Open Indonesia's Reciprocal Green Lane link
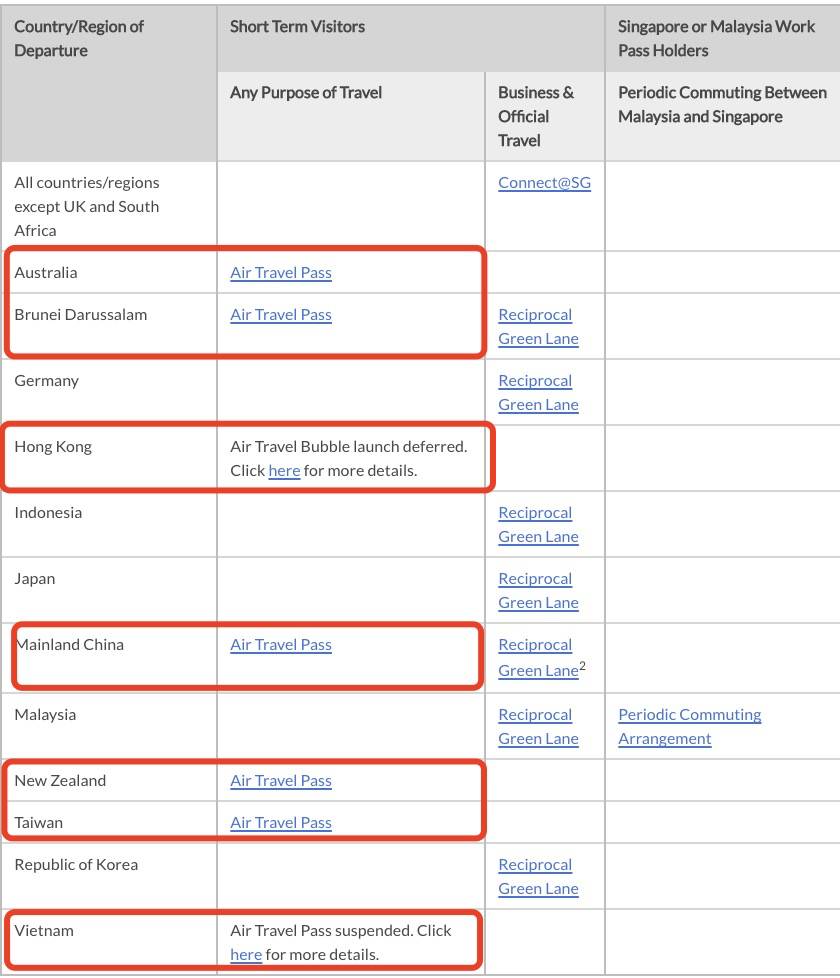 (538, 525)
